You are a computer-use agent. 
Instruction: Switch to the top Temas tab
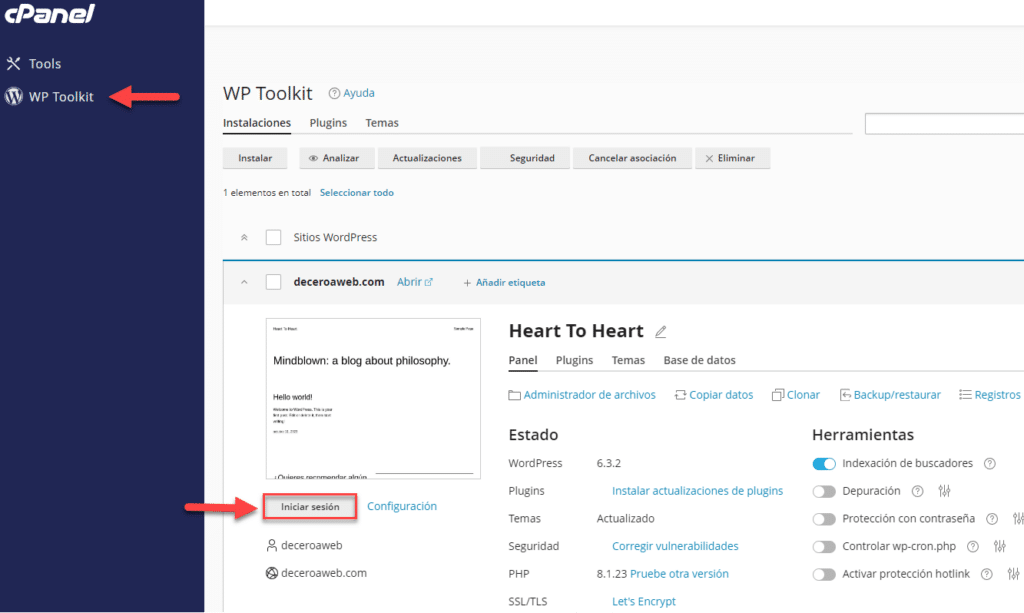(x=382, y=123)
